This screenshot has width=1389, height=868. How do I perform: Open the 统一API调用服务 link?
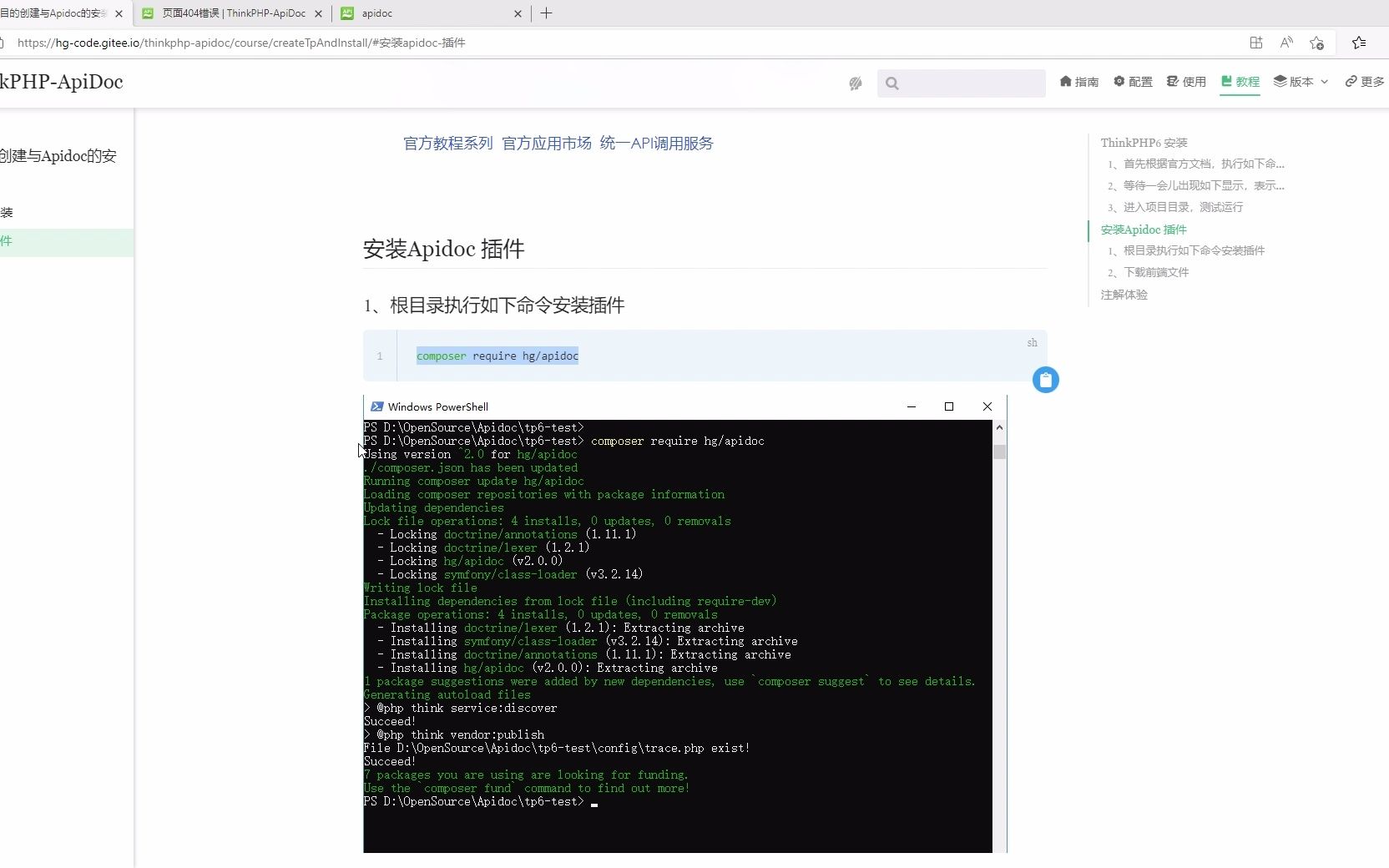[x=657, y=143]
